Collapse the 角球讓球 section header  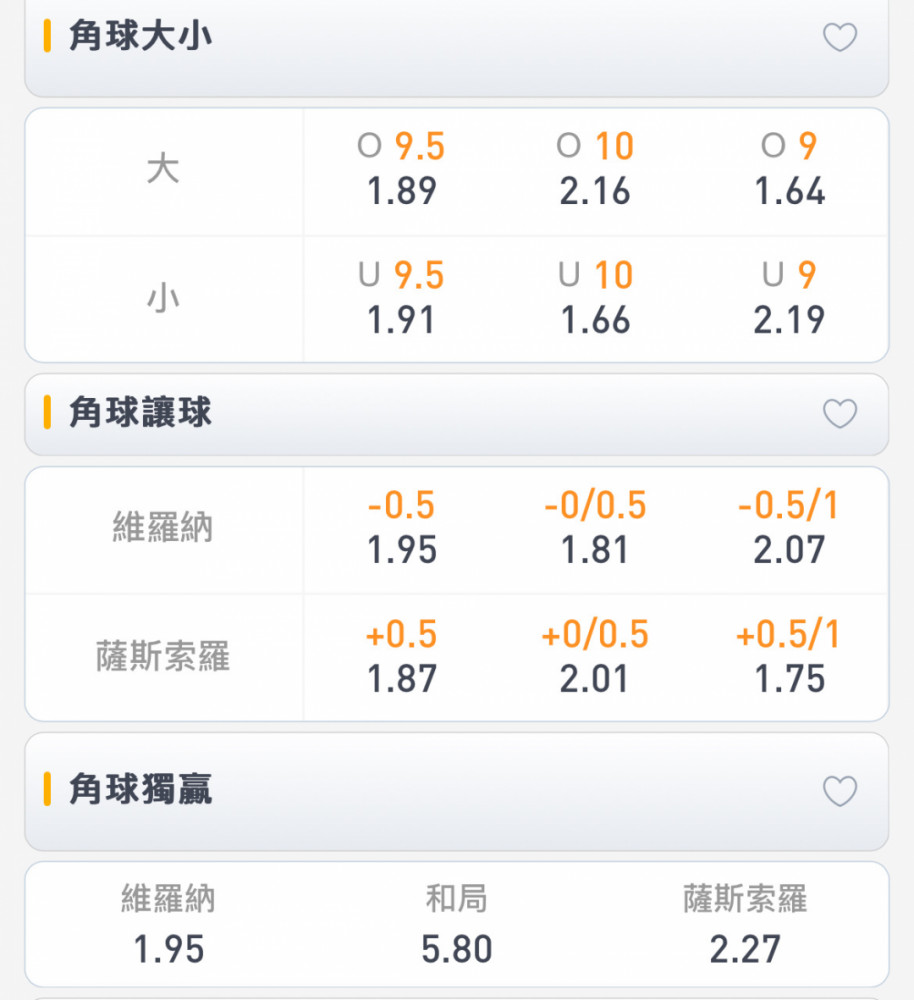[457, 415]
